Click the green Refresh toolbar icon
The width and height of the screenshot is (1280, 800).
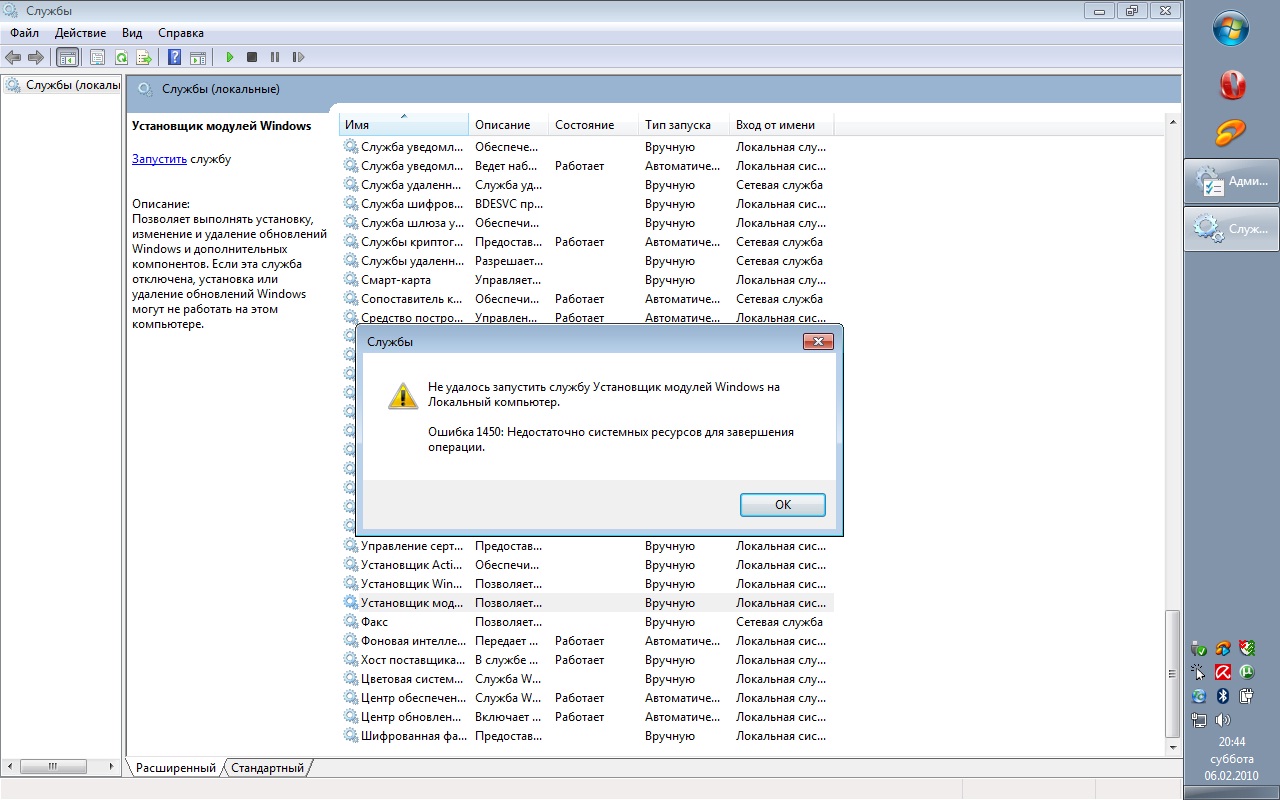[121, 57]
